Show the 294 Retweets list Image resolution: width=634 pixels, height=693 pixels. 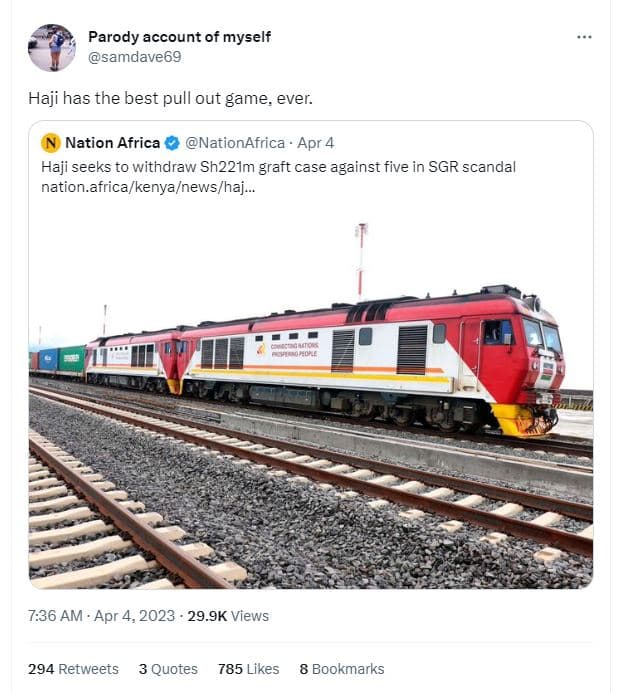(73, 669)
